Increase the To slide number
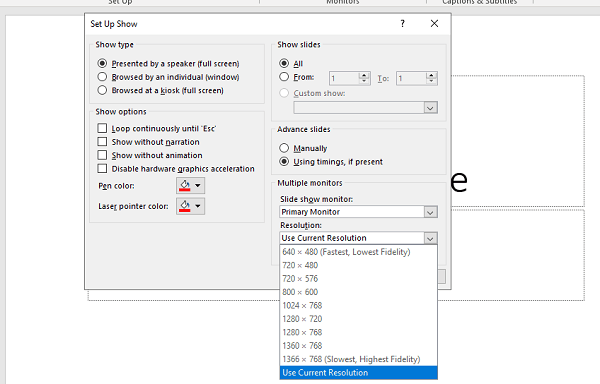This screenshot has height=384, width=600. (432, 75)
